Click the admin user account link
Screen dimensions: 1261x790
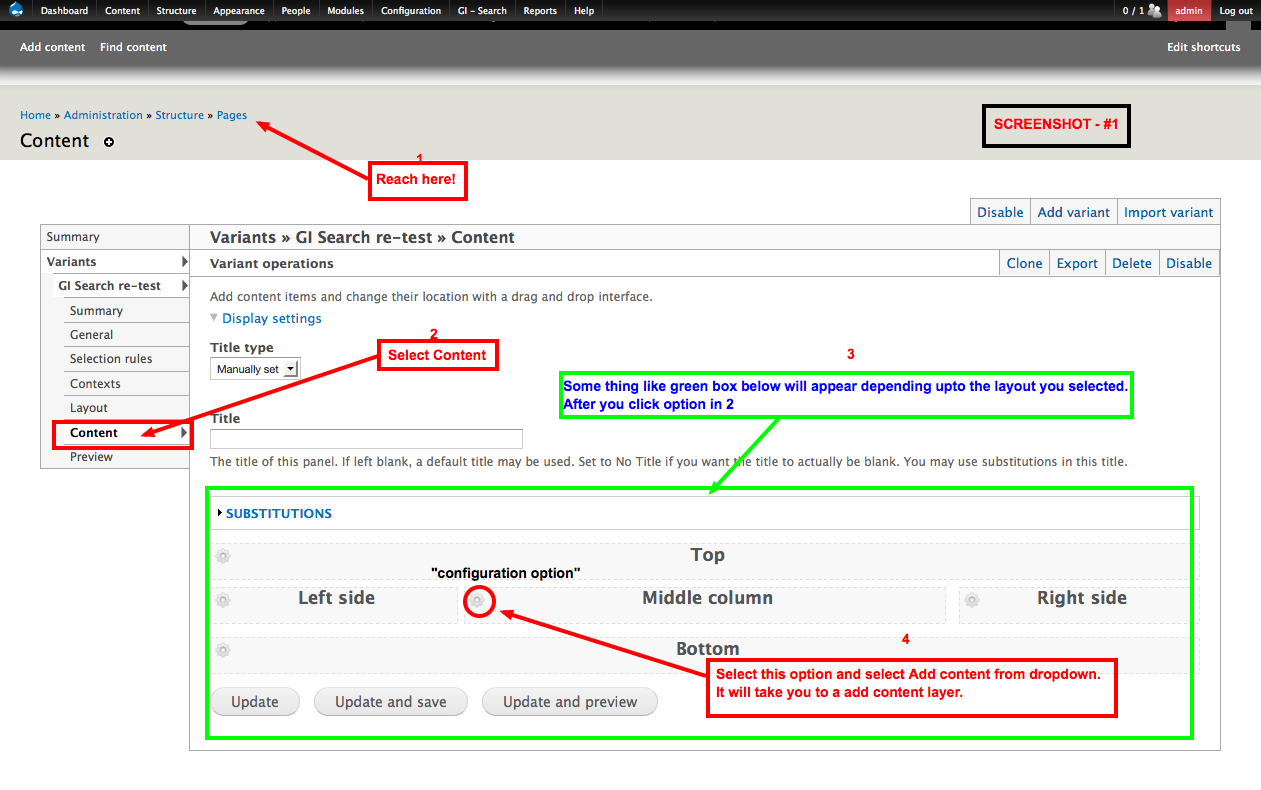[1189, 11]
